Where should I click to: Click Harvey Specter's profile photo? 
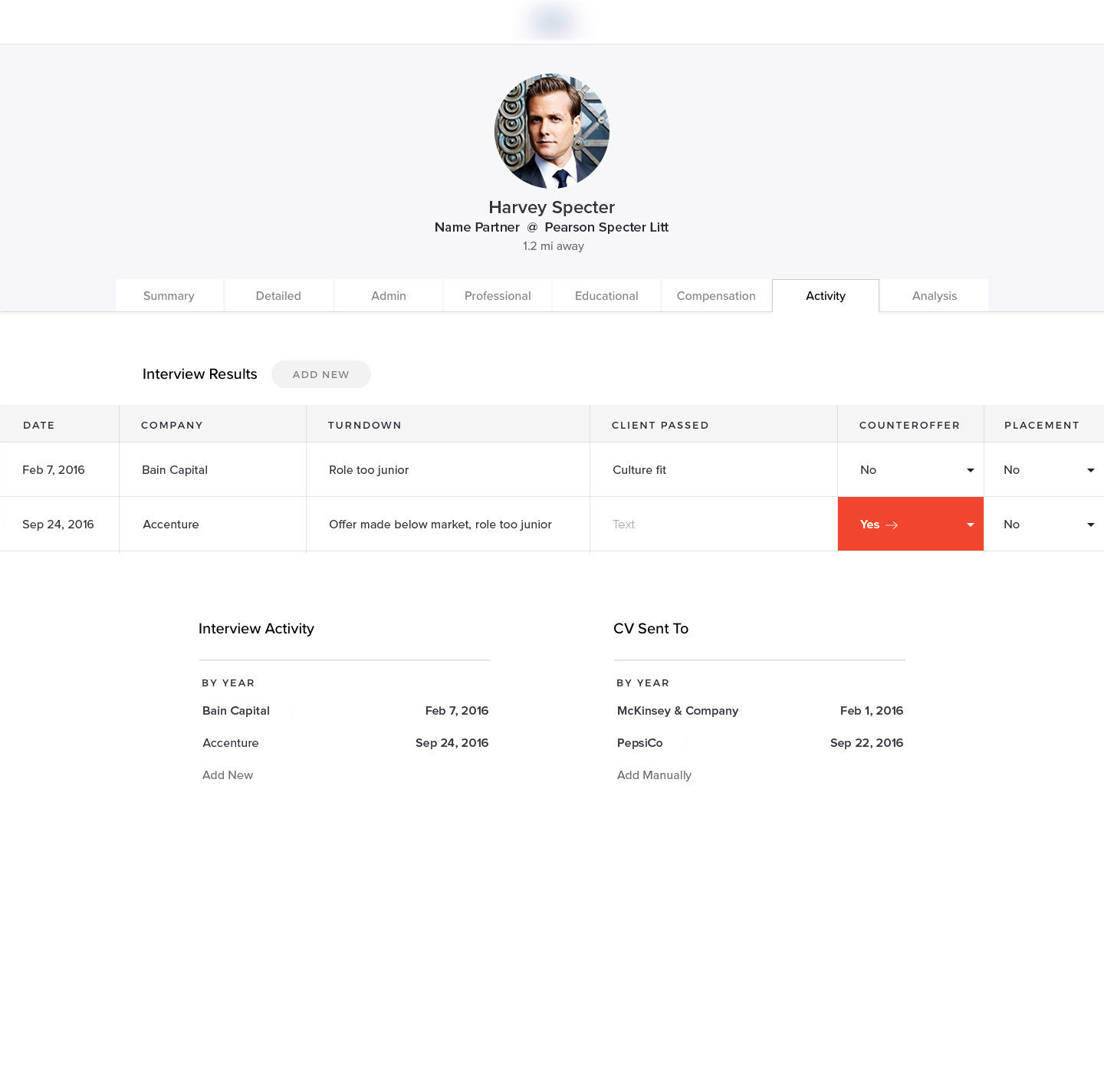click(x=552, y=131)
